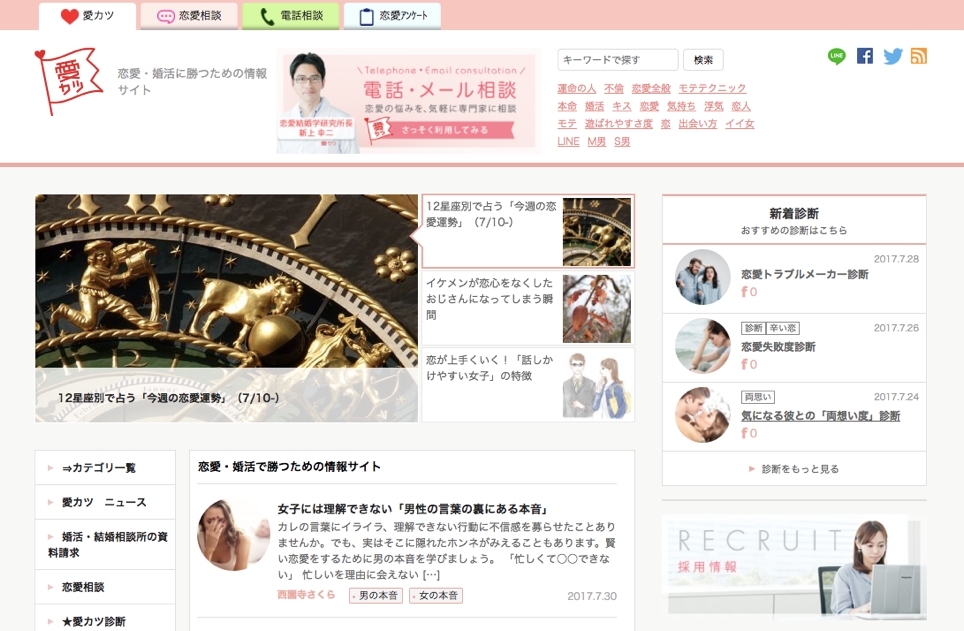Follow the 浮気 tag link
This screenshot has height=631, width=964.
tap(714, 106)
